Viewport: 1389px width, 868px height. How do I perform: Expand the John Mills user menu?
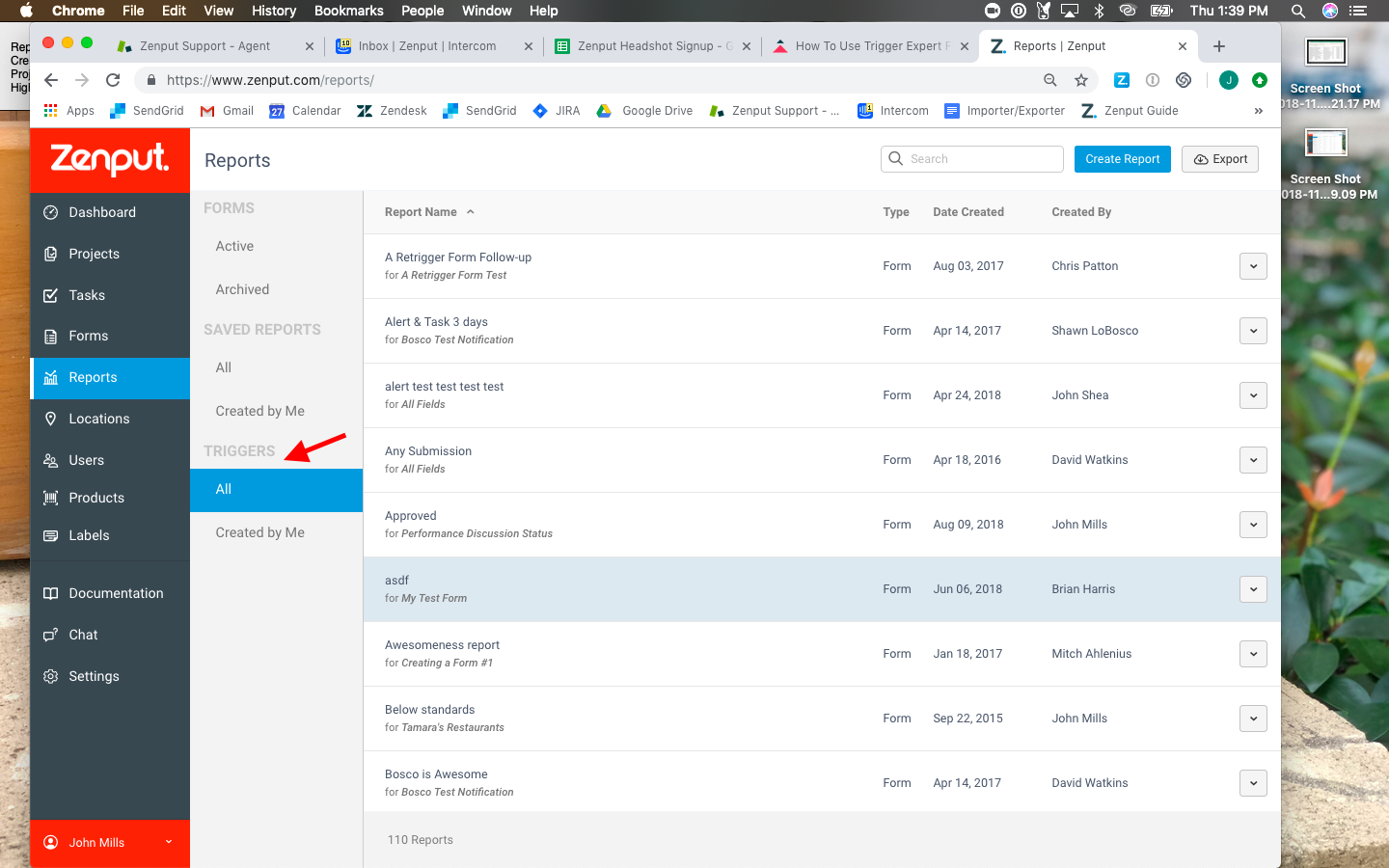[x=110, y=843]
